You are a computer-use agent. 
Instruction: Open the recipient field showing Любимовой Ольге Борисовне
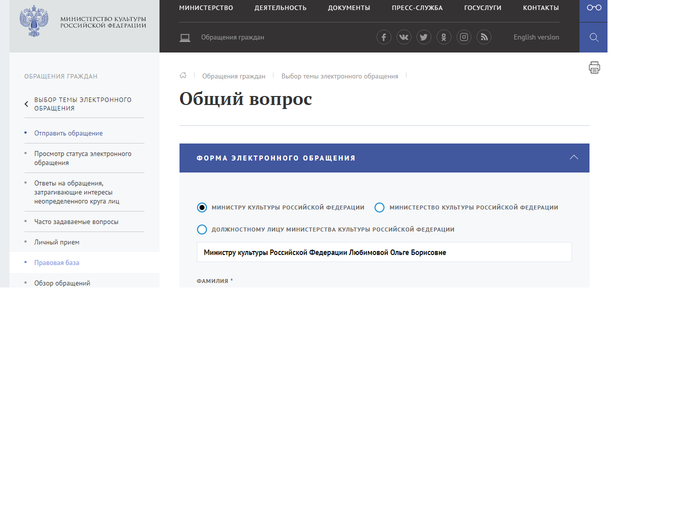coord(384,253)
